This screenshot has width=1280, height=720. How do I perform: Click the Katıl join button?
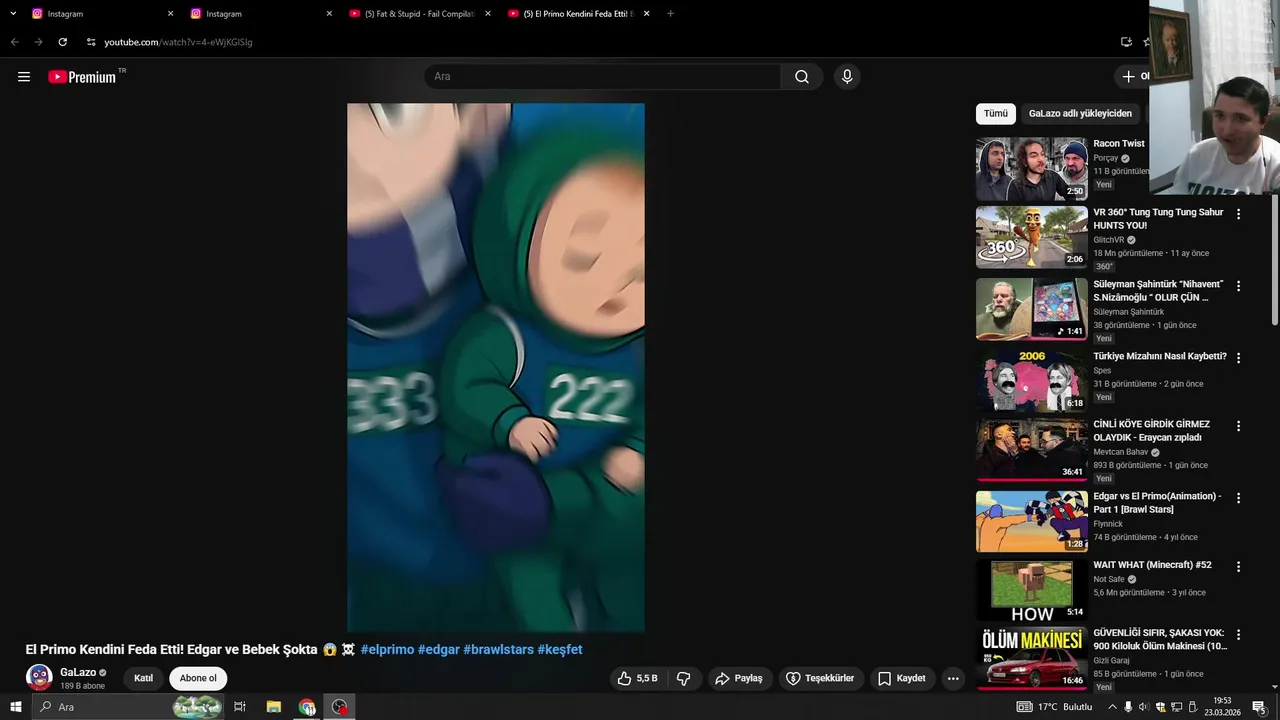144,678
